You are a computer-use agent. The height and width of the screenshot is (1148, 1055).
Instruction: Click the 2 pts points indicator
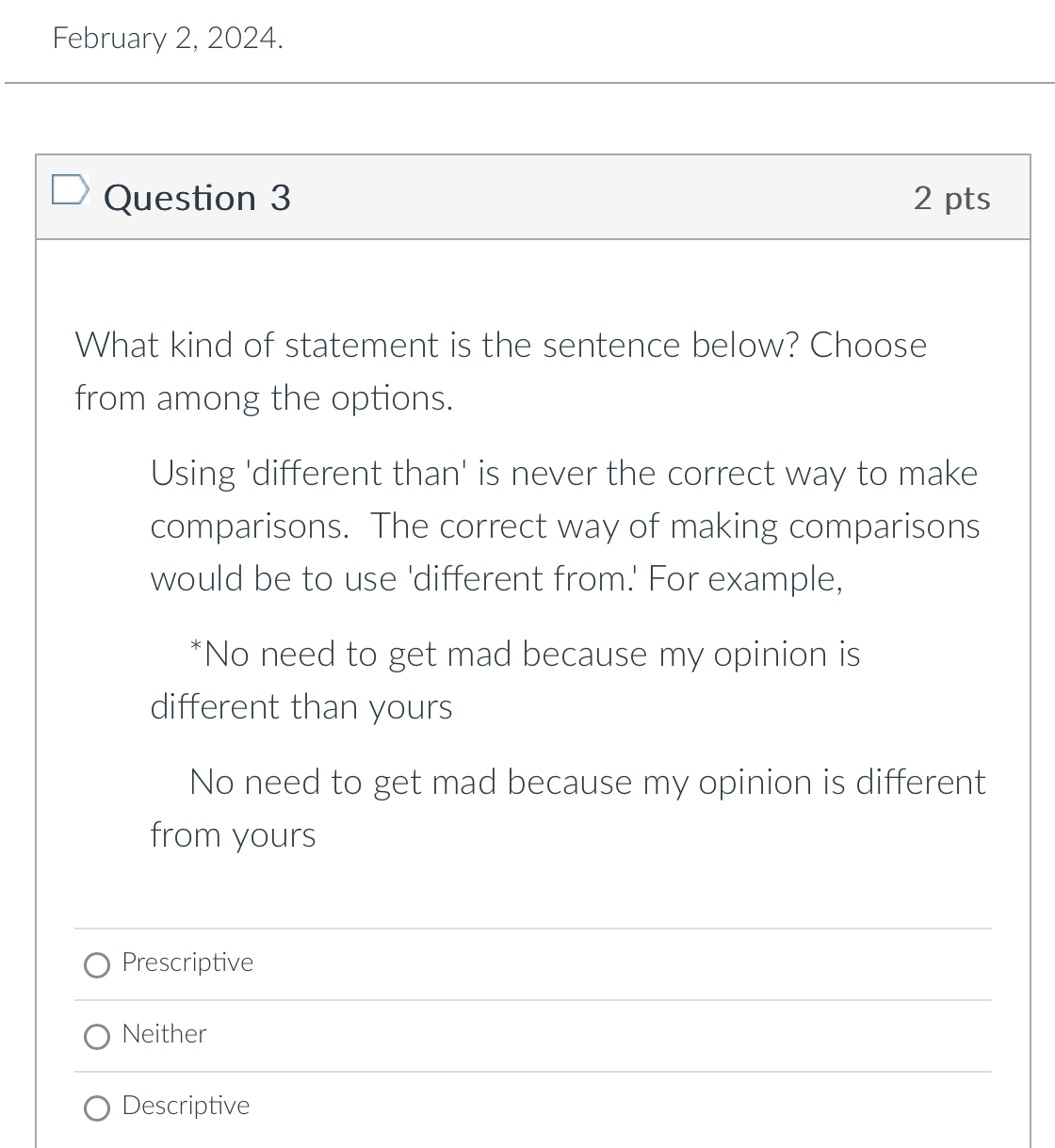(x=951, y=198)
